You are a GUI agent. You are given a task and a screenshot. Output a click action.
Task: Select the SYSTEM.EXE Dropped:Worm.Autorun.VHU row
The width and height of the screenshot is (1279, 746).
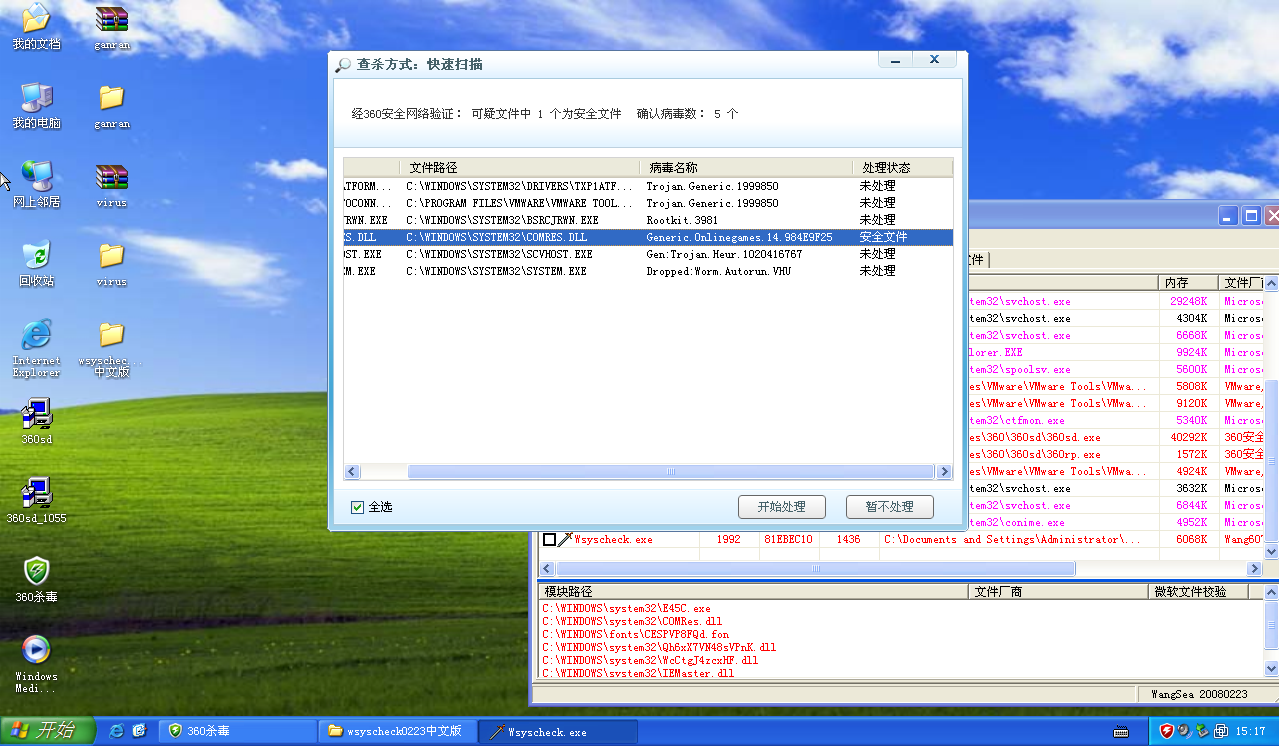648,271
